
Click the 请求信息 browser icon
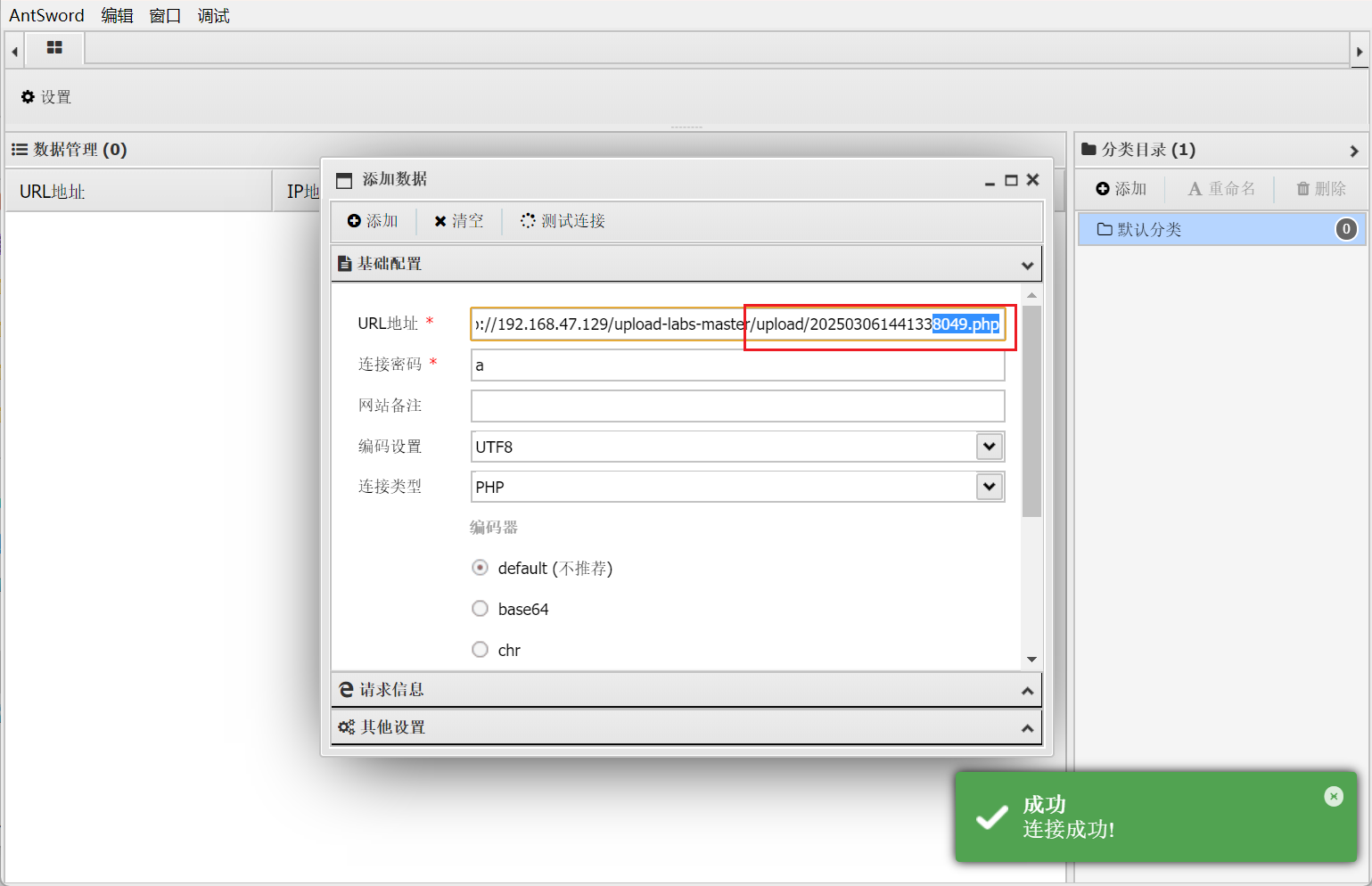pyautogui.click(x=346, y=690)
